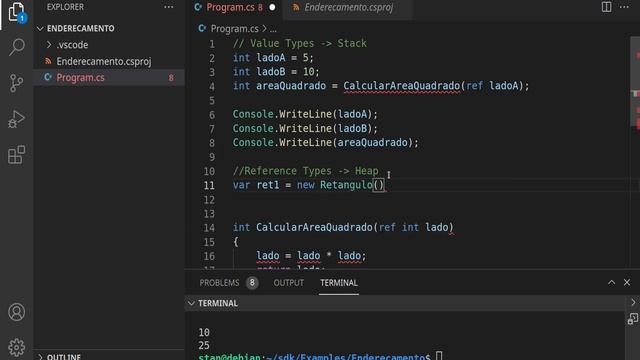Click line number 11 in gutter
The image size is (640, 360).
click(x=209, y=185)
